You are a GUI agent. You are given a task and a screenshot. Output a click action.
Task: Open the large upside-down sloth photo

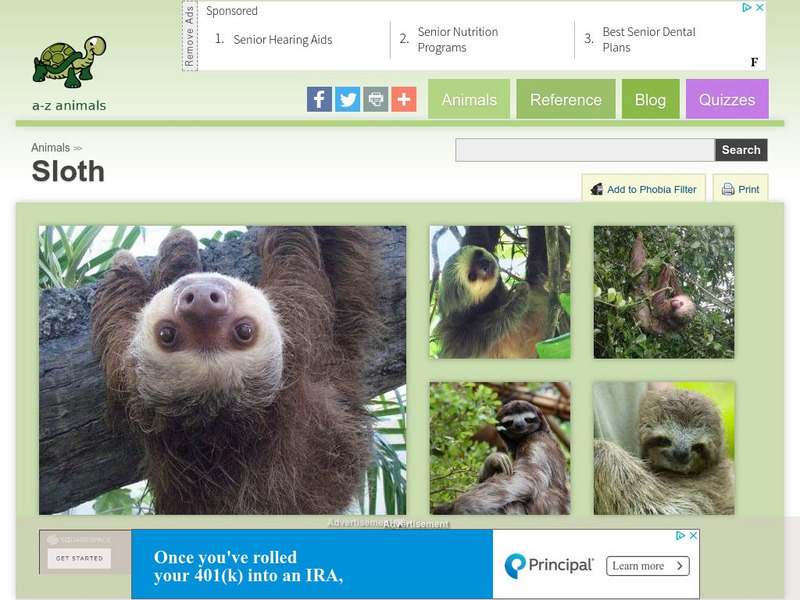point(222,370)
